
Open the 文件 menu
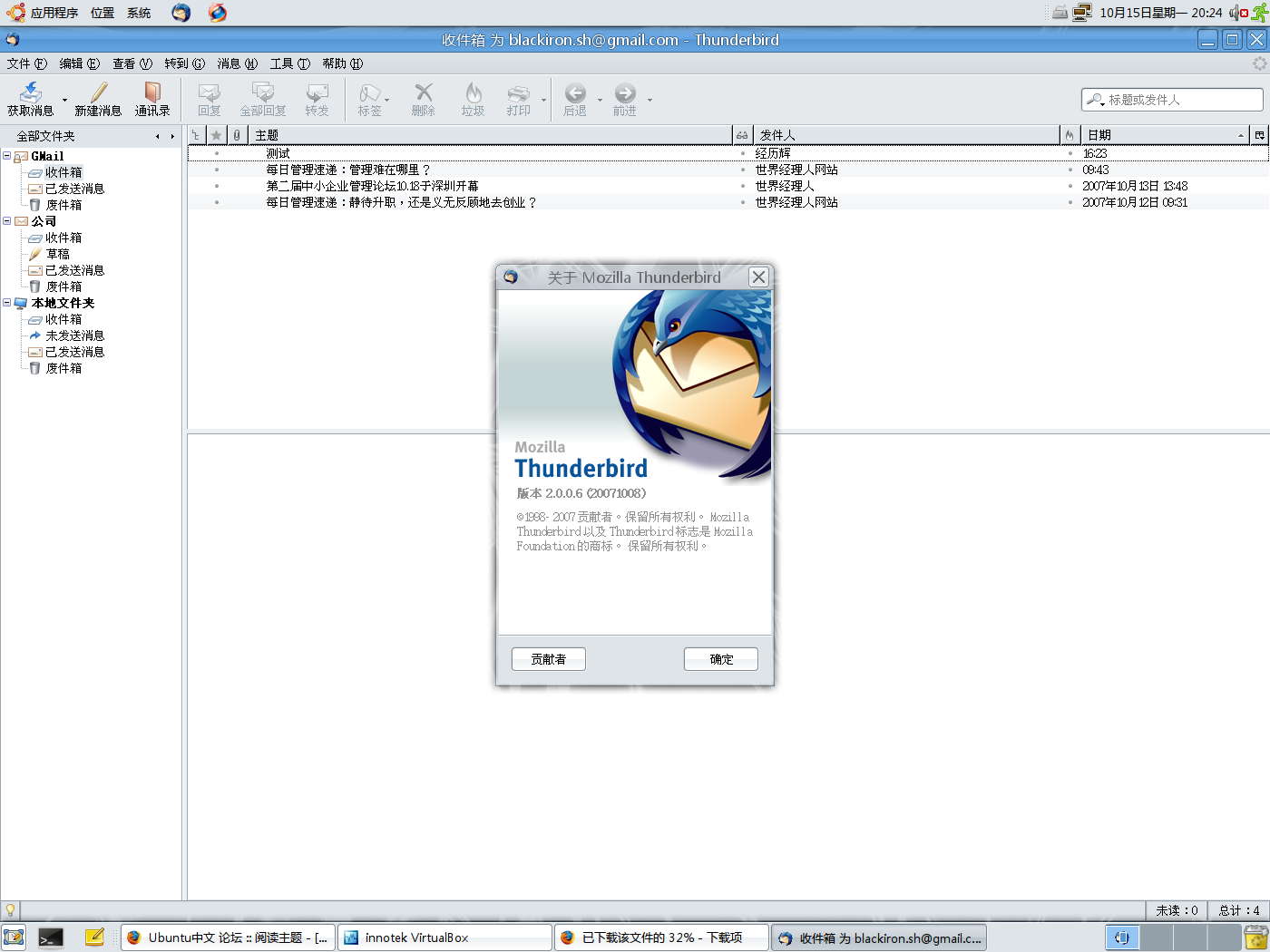click(26, 63)
